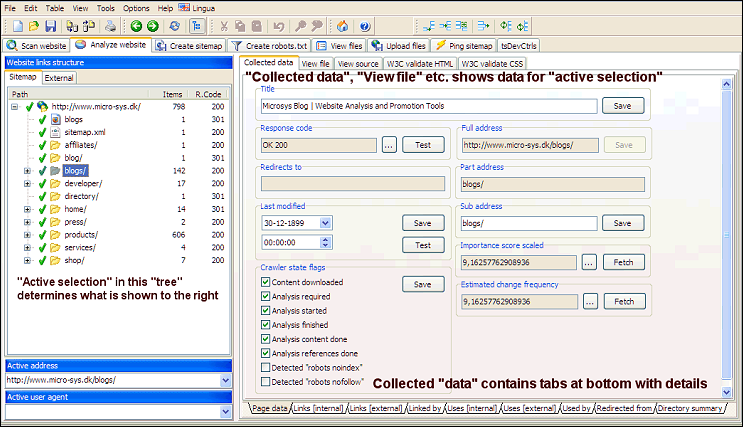Click the ellipsis button beside Response code
This screenshot has width=743, height=427.
pyautogui.click(x=389, y=145)
